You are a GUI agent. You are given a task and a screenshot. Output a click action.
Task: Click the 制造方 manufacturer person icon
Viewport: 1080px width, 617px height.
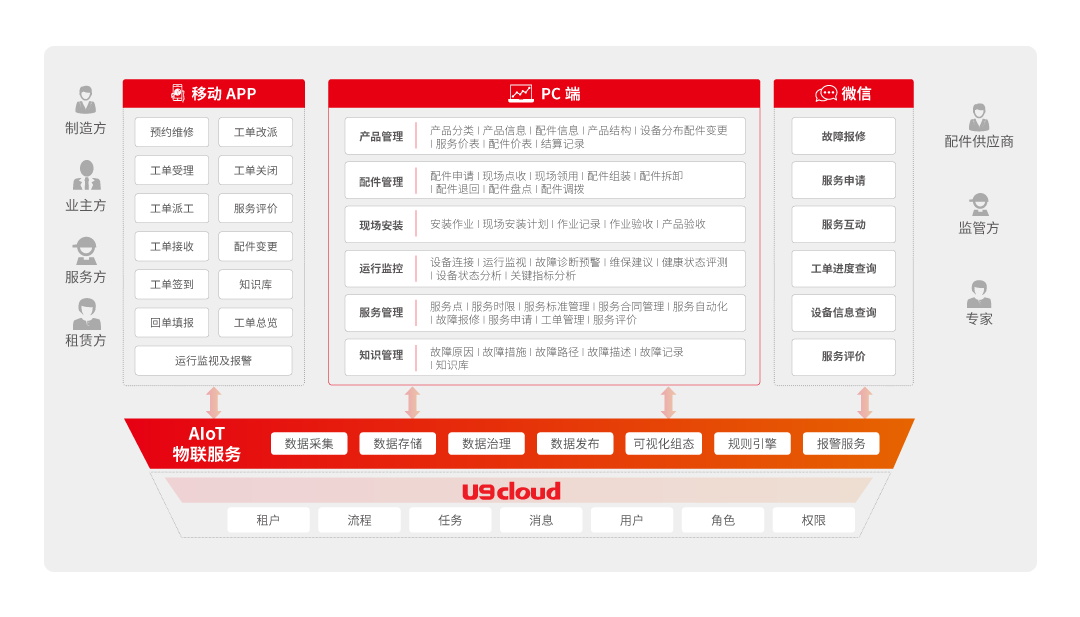[x=86, y=100]
